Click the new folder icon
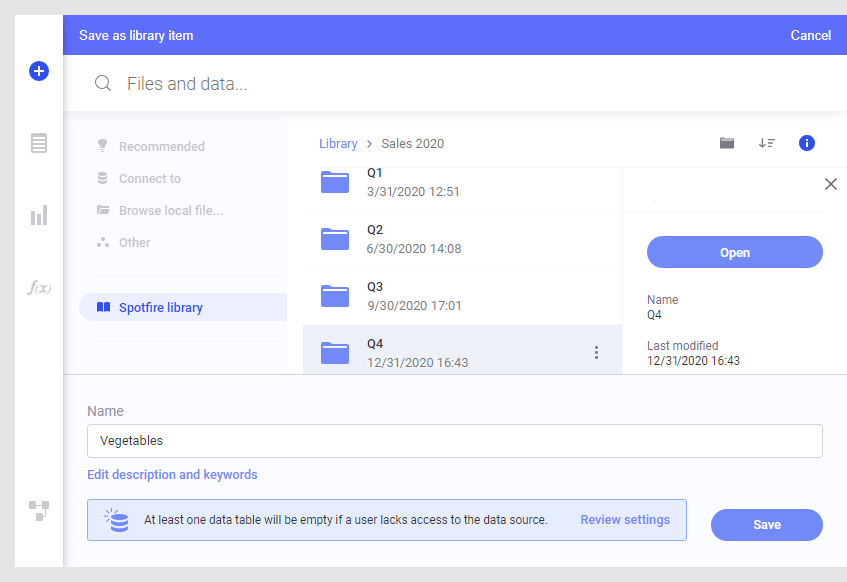The width and height of the screenshot is (847, 582). pos(727,143)
